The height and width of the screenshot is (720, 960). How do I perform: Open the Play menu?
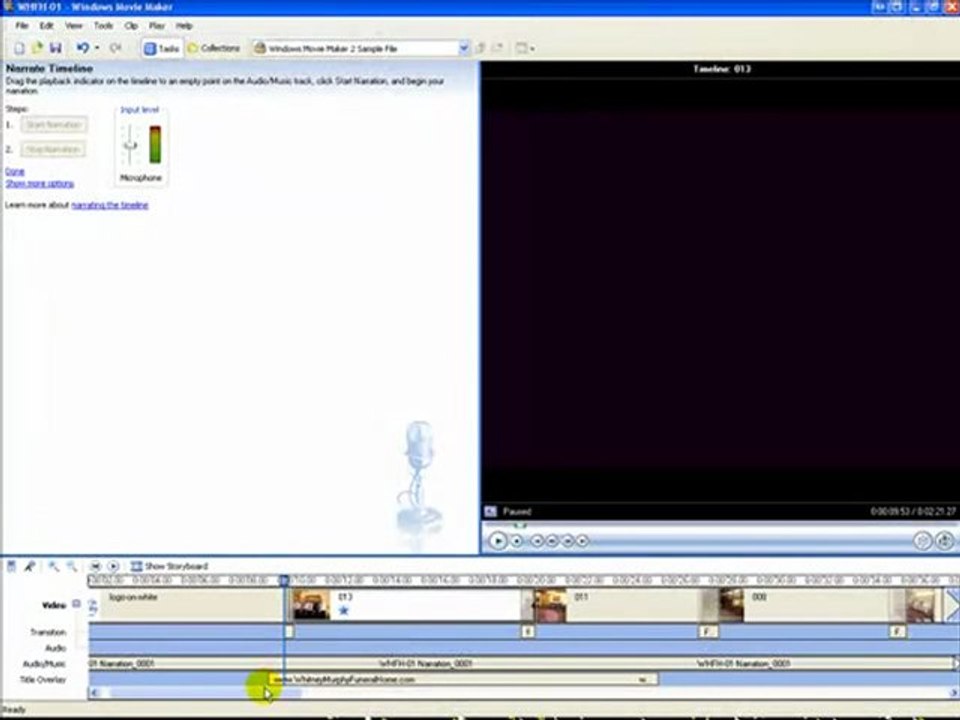pyautogui.click(x=157, y=26)
